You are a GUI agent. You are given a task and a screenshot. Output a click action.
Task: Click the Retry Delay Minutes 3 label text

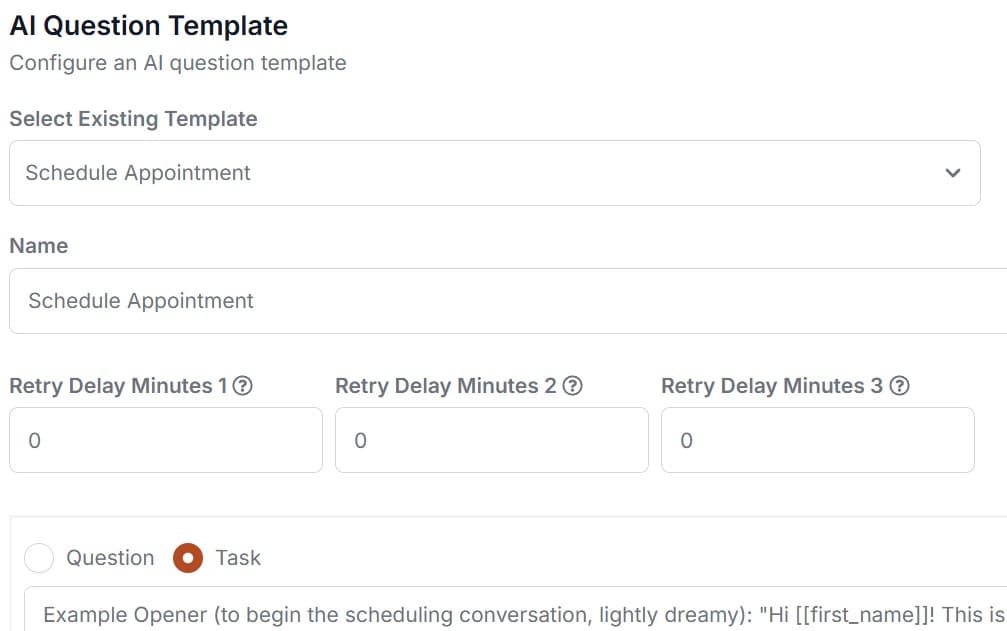(772, 386)
